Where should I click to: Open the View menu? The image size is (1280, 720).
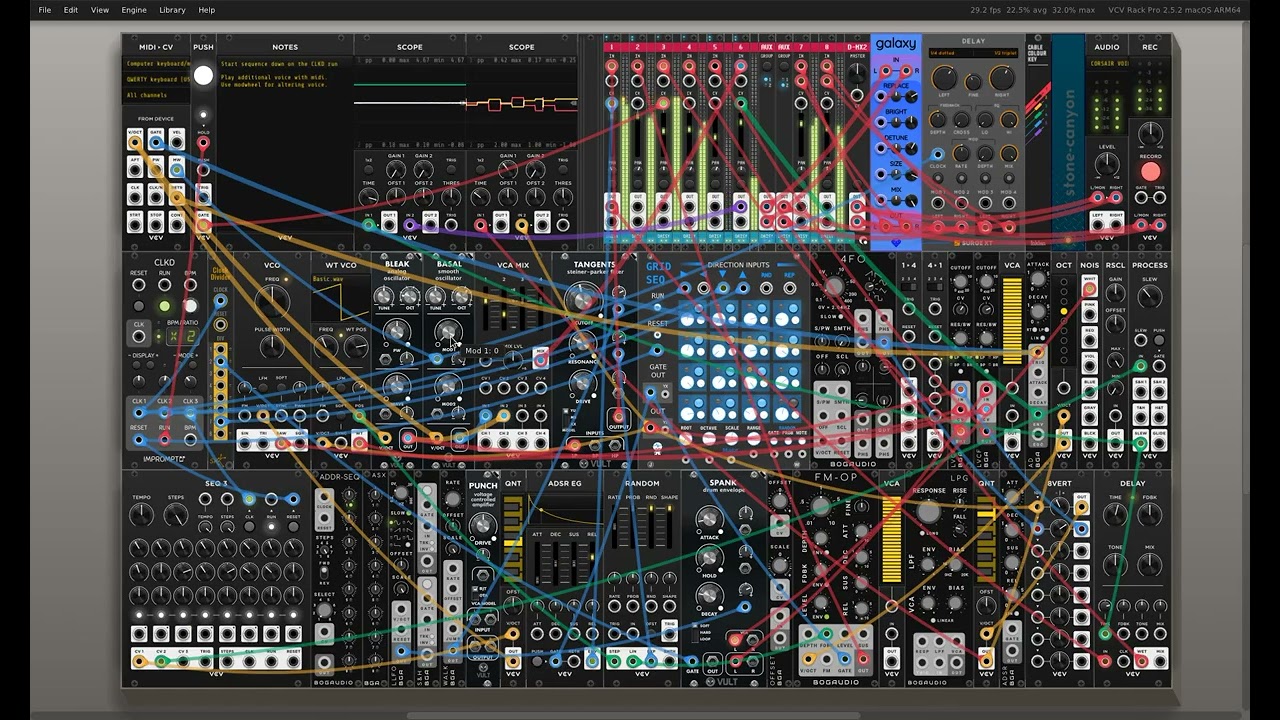[x=100, y=10]
